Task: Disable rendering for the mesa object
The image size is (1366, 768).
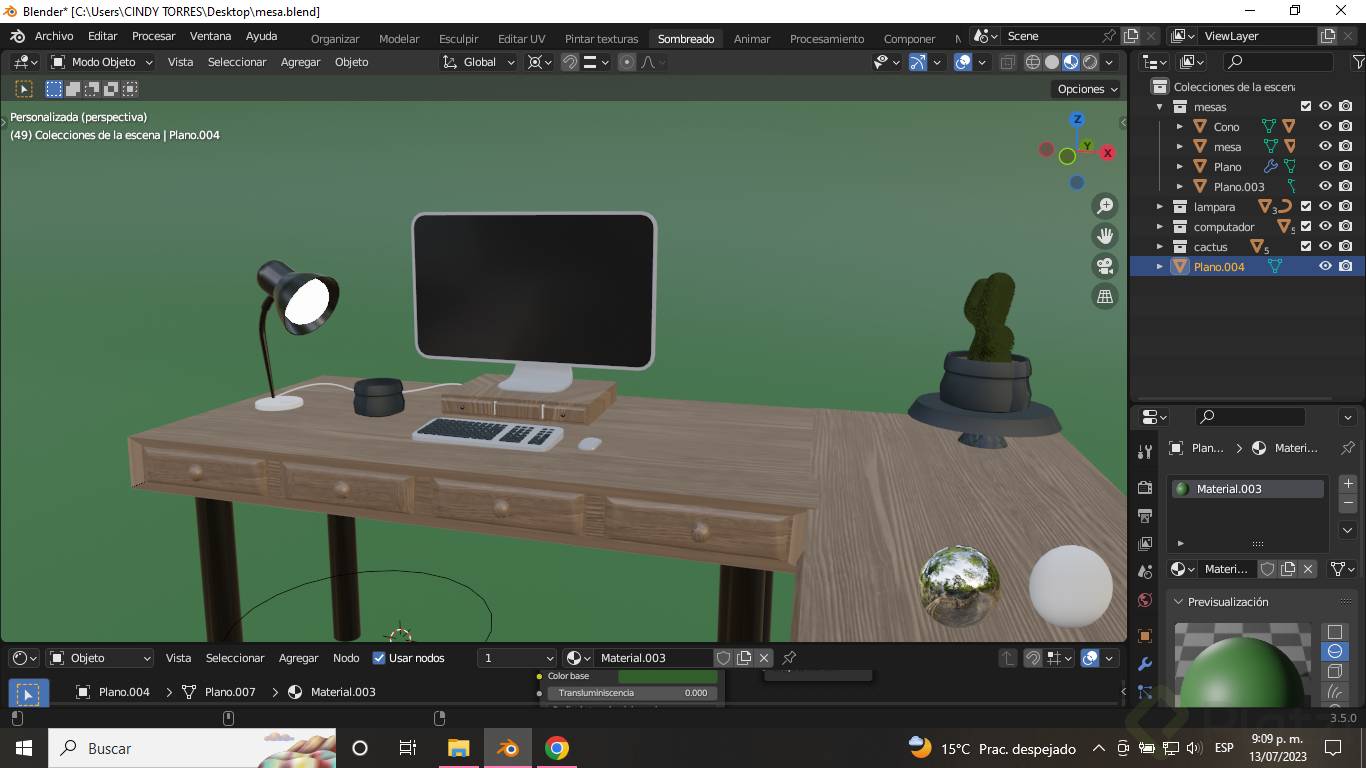Action: click(x=1346, y=146)
